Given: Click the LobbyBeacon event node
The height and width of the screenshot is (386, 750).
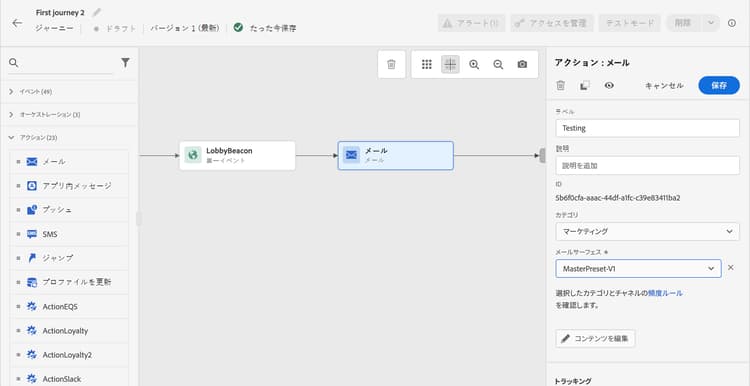Looking at the screenshot, I should point(237,155).
